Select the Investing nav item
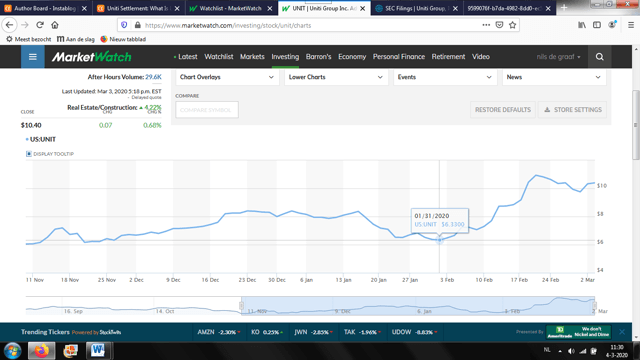Image resolution: width=640 pixels, height=360 pixels. click(x=285, y=57)
